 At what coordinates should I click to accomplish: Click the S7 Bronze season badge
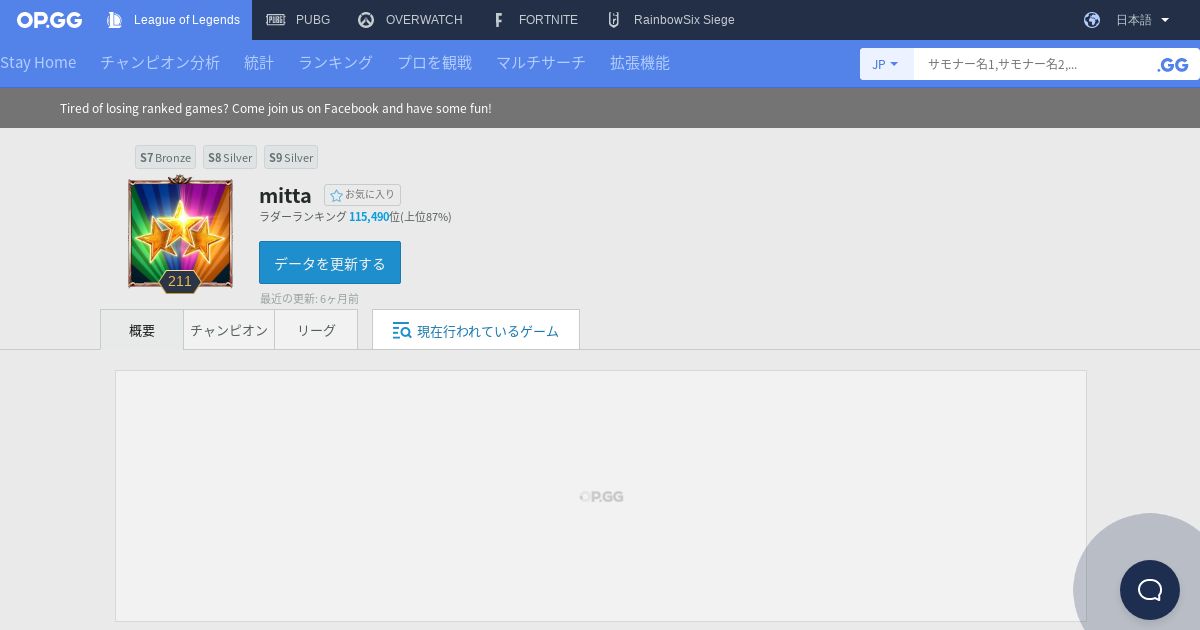[x=165, y=157]
